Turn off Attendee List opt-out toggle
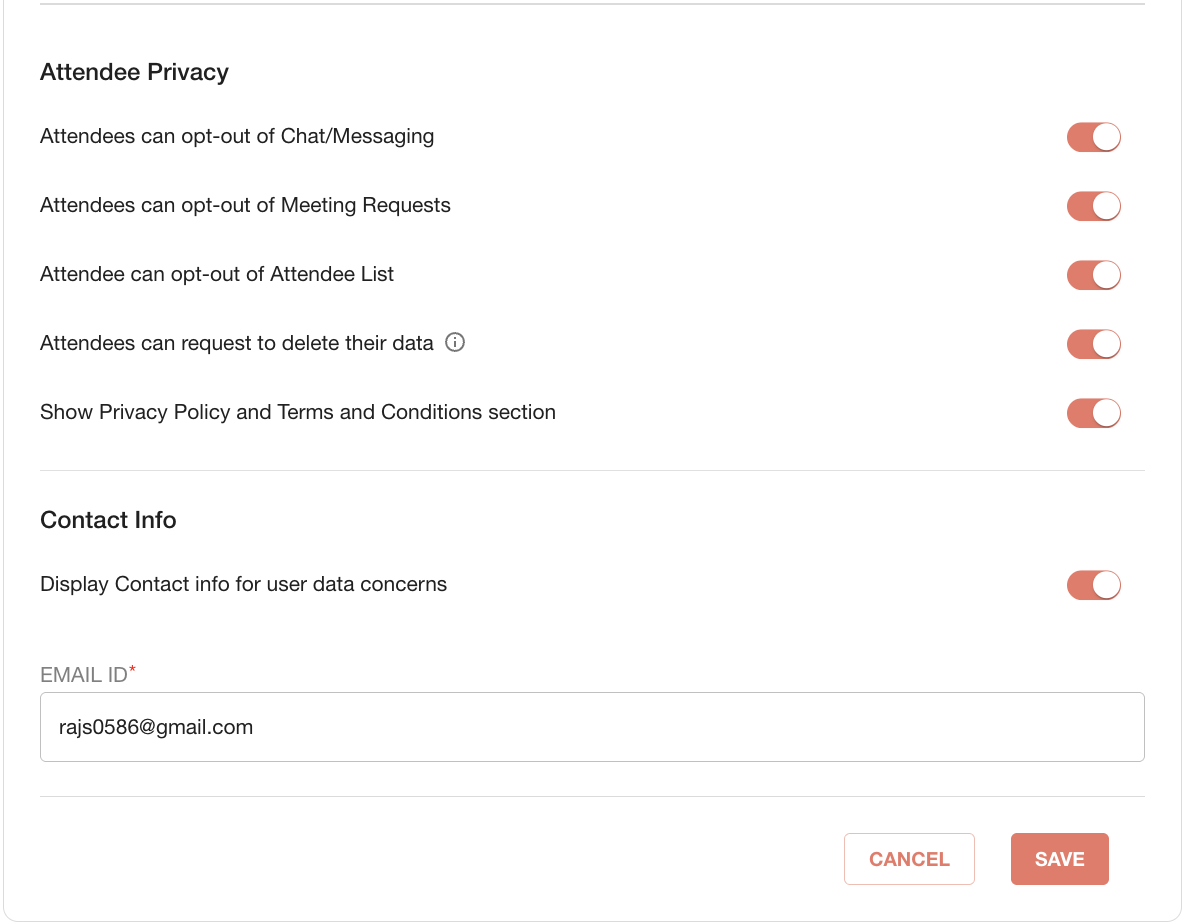Screen dimensions: 1182x924 pyautogui.click(x=1093, y=275)
